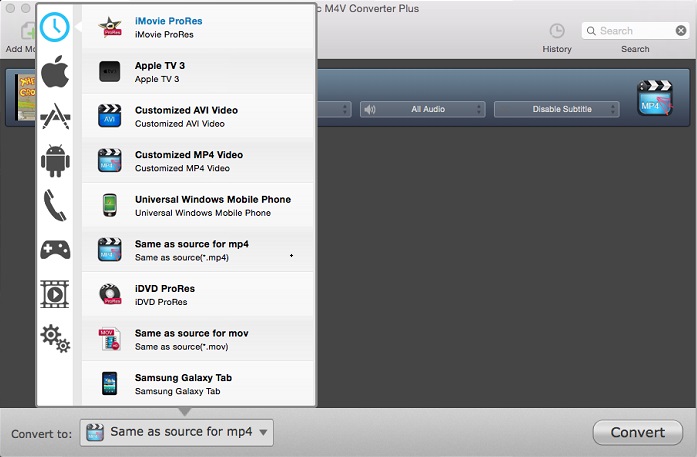Screen dimensions: 697x457
Task: Click the Samsung Galaxy Tab icon
Action: pyautogui.click(x=110, y=383)
